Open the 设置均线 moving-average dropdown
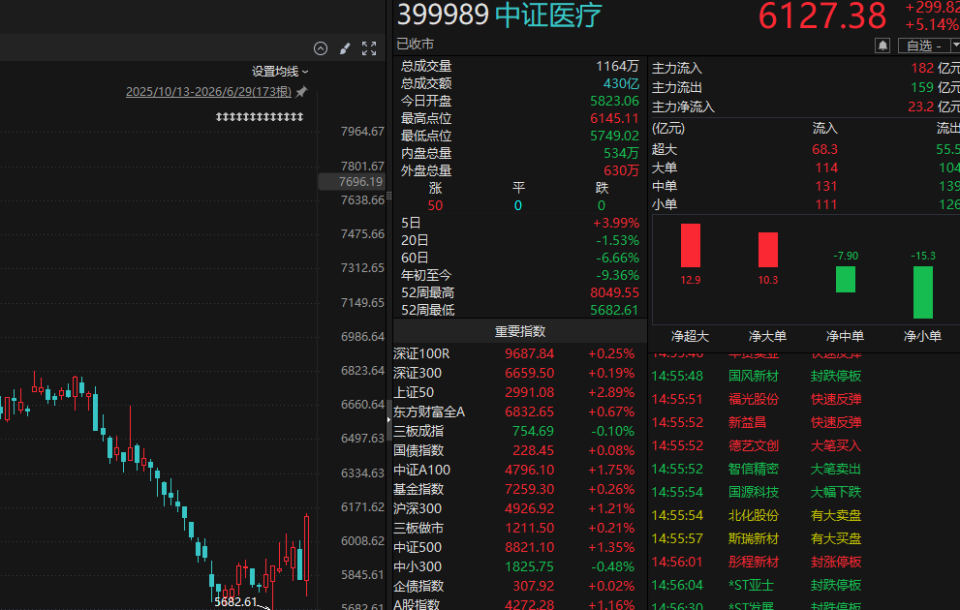This screenshot has height=610, width=960. click(x=280, y=72)
